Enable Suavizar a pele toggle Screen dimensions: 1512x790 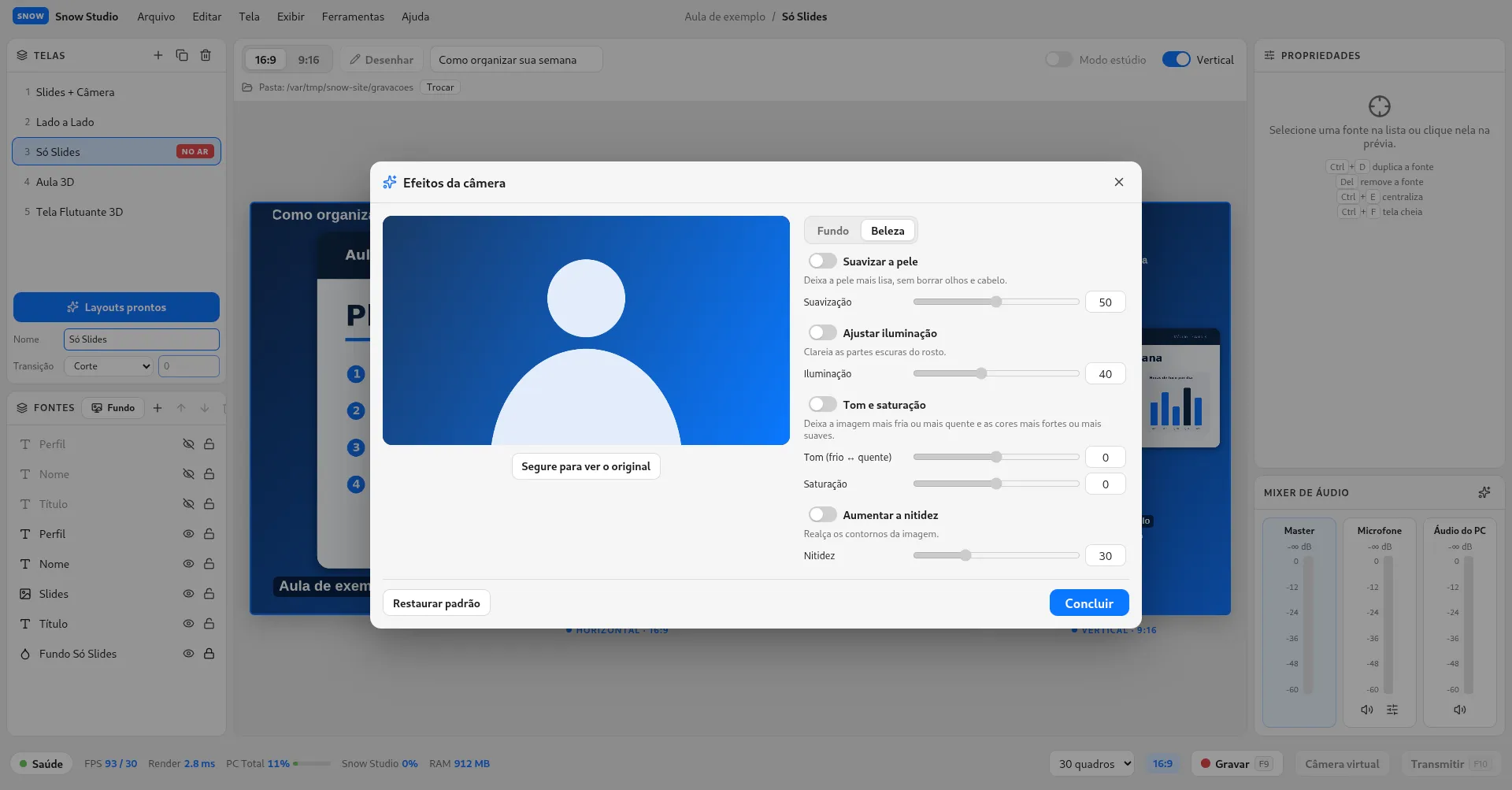tap(822, 261)
